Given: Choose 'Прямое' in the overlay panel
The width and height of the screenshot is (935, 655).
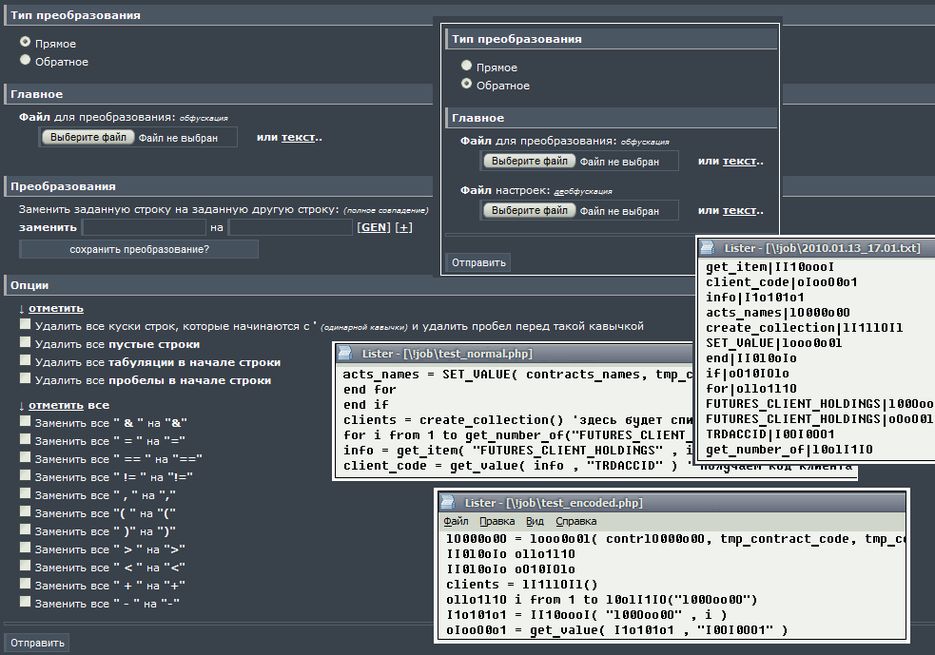Looking at the screenshot, I should (x=466, y=67).
